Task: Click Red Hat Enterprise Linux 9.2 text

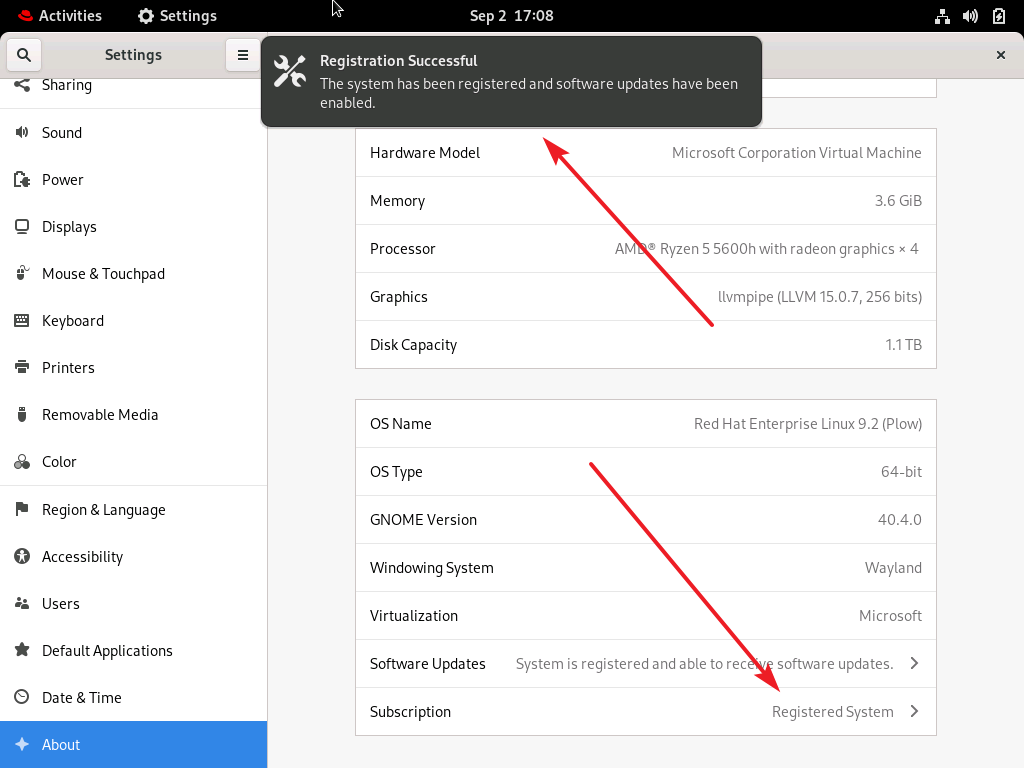Action: click(808, 424)
